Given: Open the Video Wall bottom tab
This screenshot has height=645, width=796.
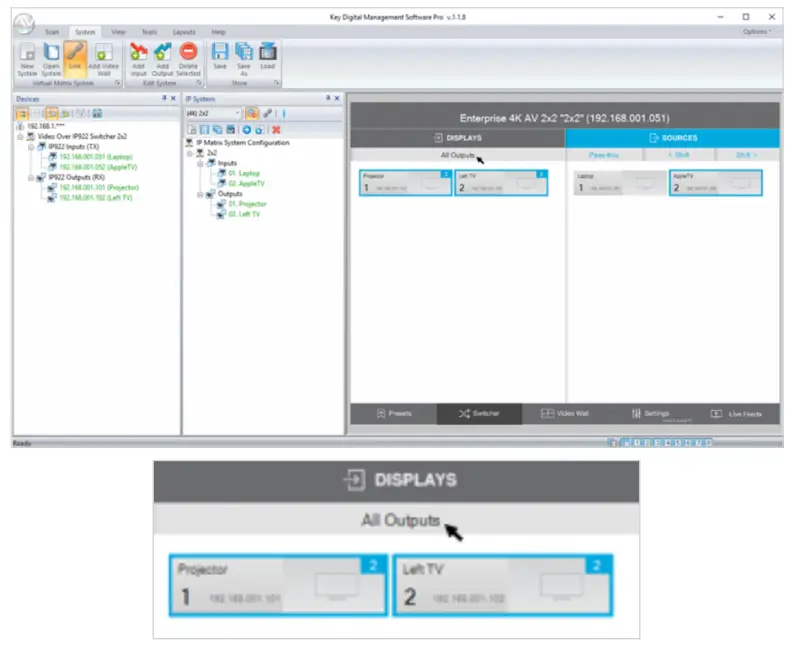Looking at the screenshot, I should pyautogui.click(x=565, y=414).
